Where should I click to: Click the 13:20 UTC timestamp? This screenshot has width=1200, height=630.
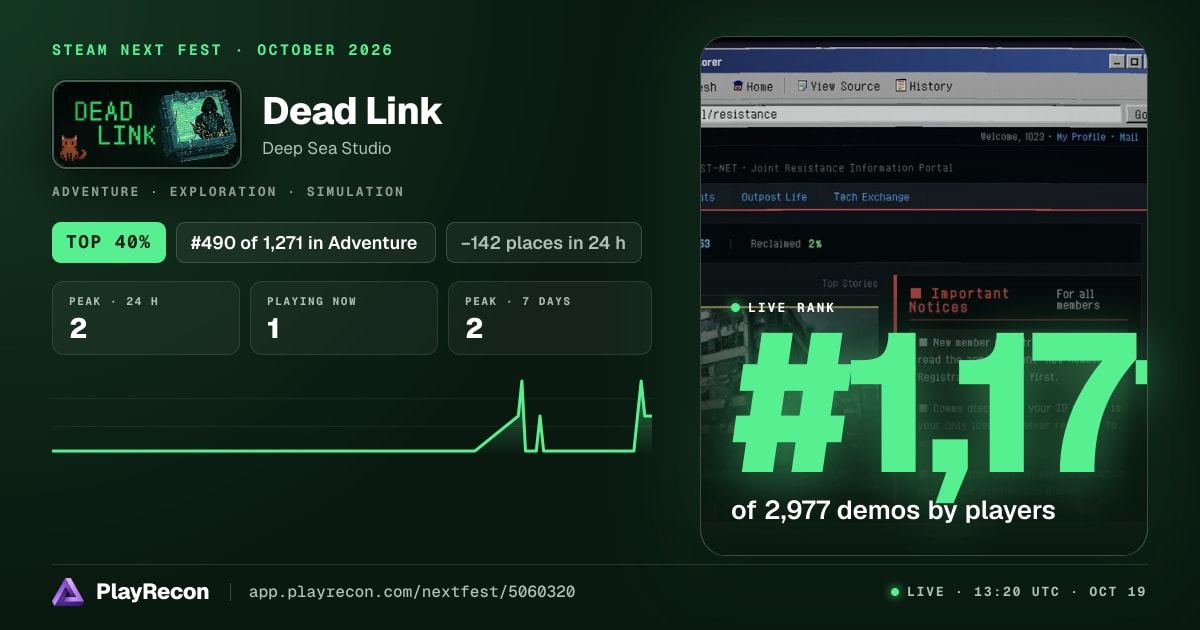(x=1015, y=592)
